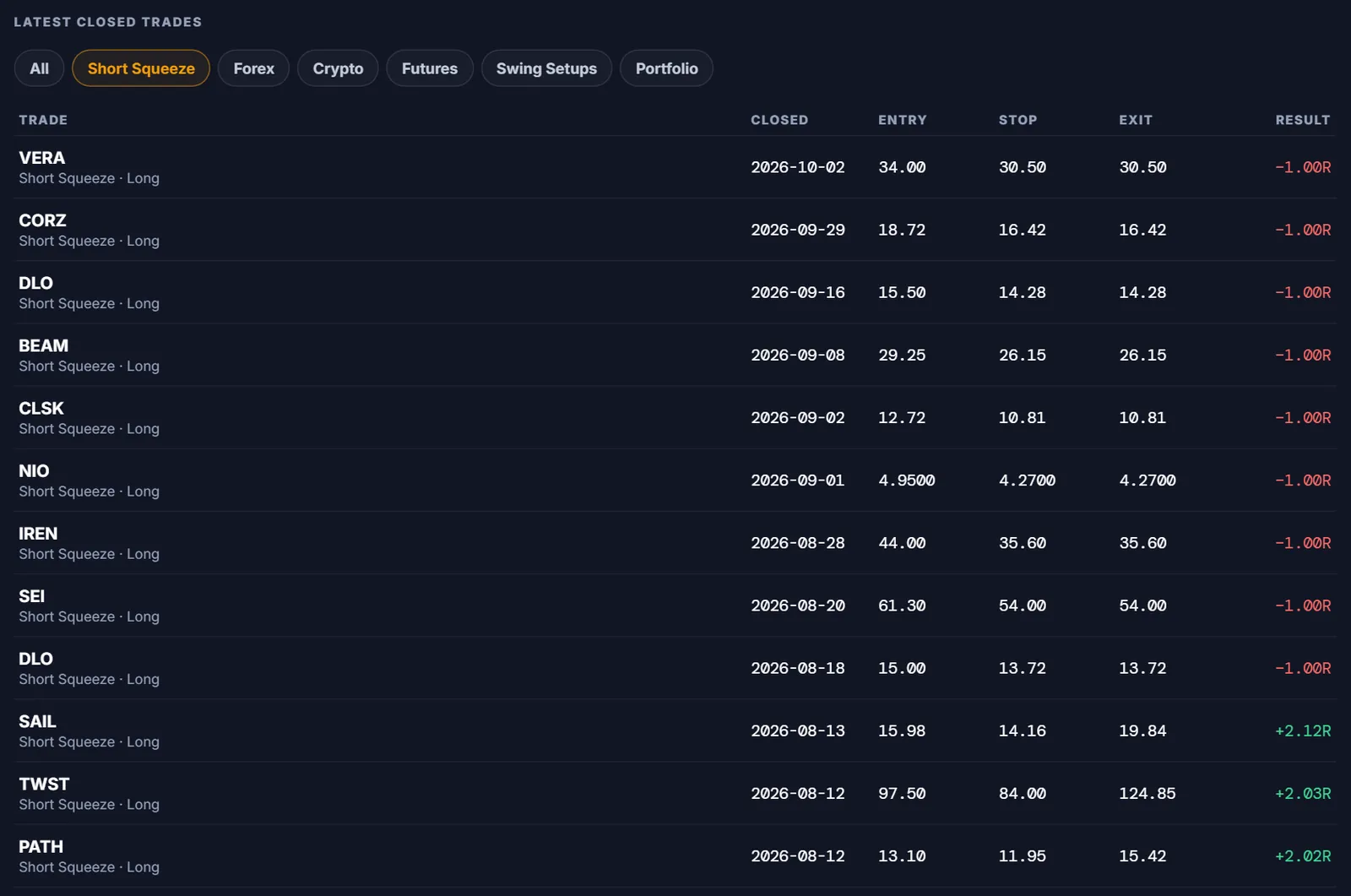The width and height of the screenshot is (1351, 896).
Task: Select the DLO trade closed 2026-08-18
Action: pos(675,668)
